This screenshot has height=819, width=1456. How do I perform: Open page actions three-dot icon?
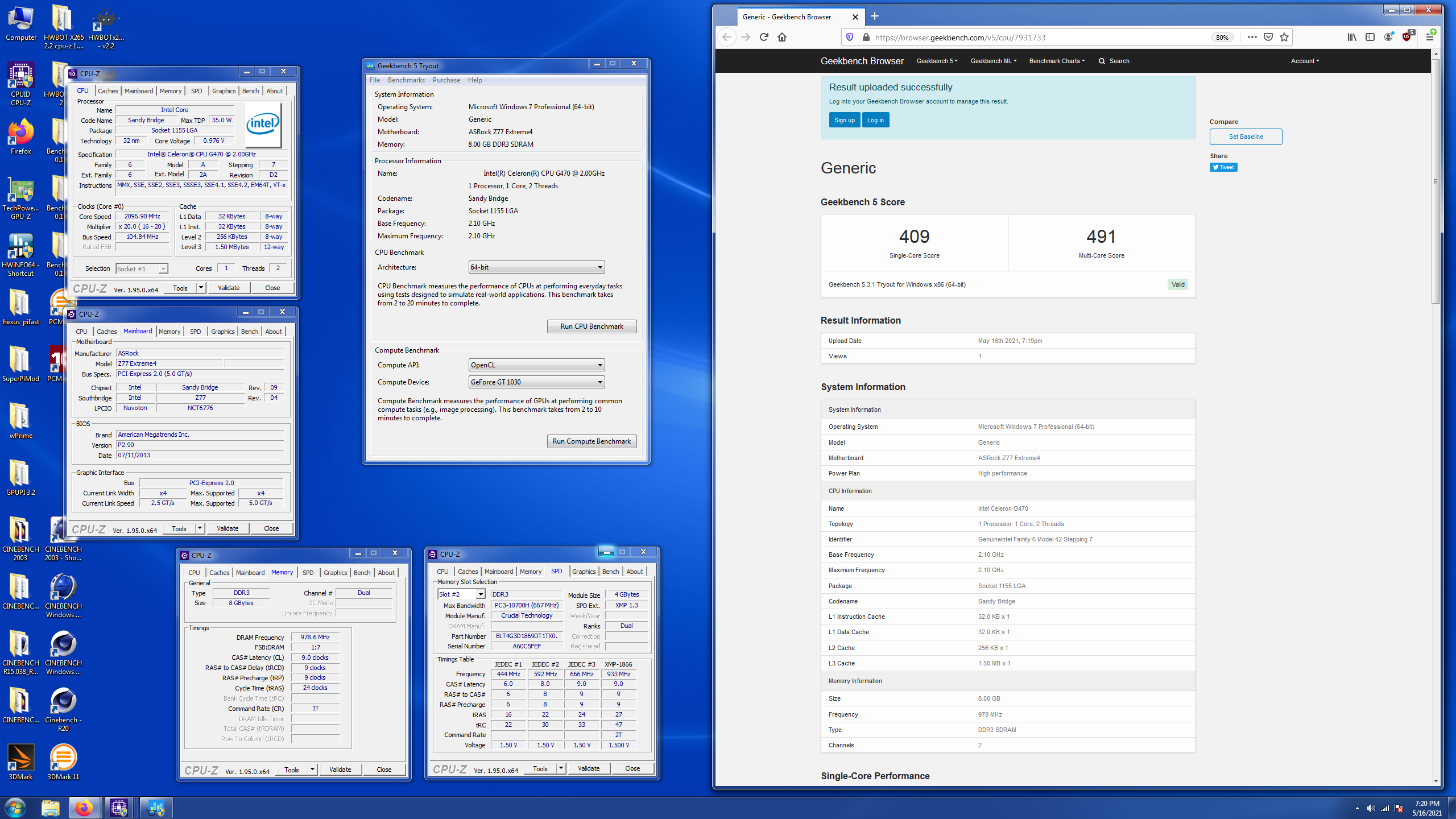click(x=1252, y=38)
